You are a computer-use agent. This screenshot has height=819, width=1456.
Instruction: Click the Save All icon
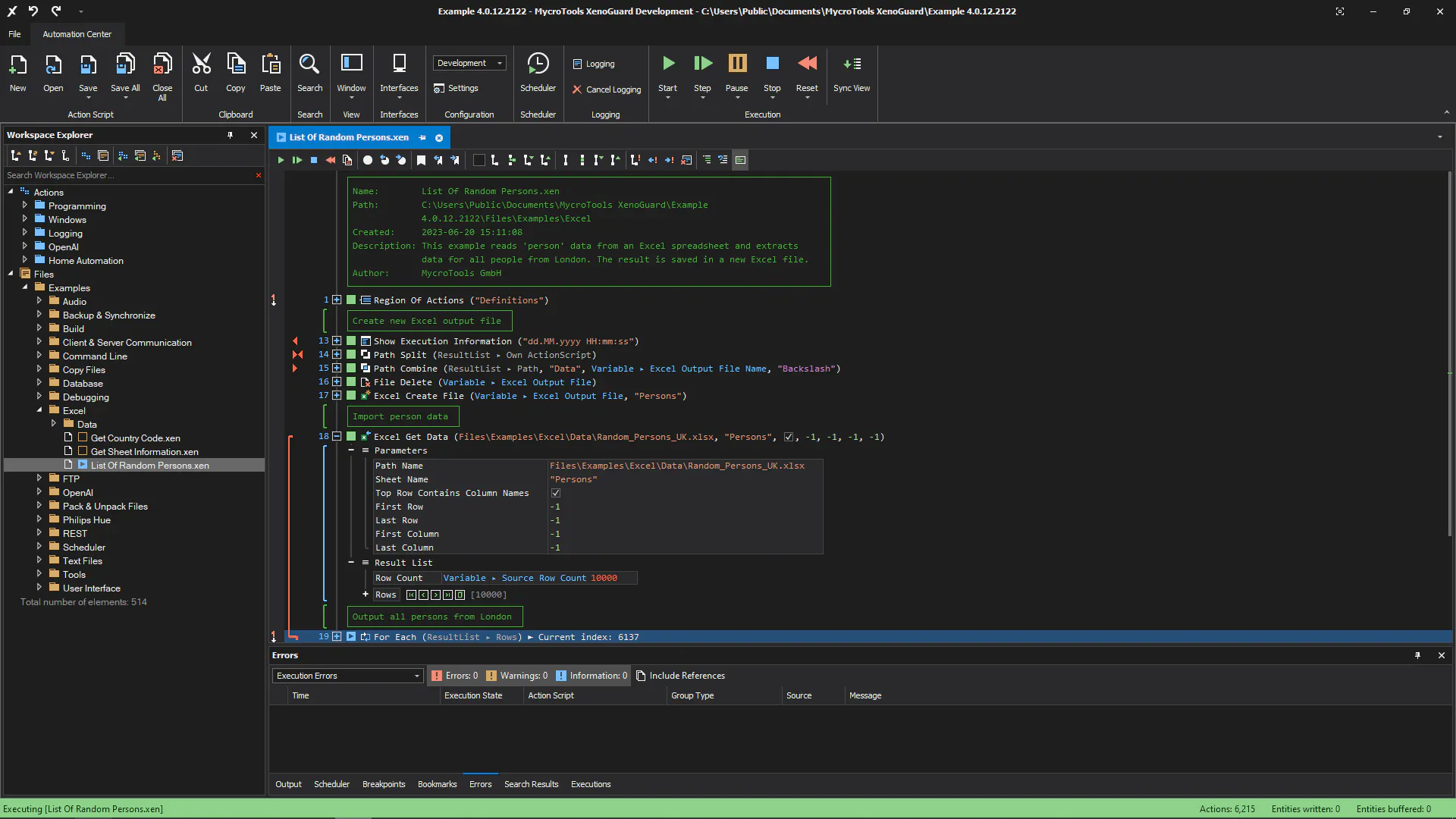coord(125,64)
